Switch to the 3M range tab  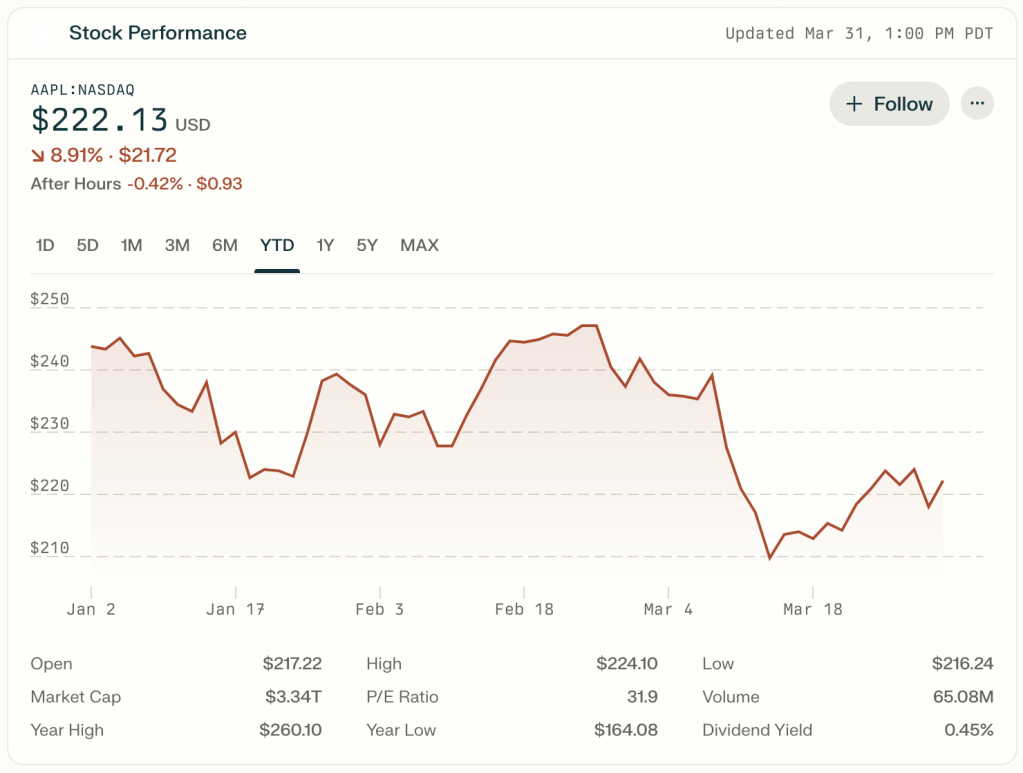[x=177, y=245]
